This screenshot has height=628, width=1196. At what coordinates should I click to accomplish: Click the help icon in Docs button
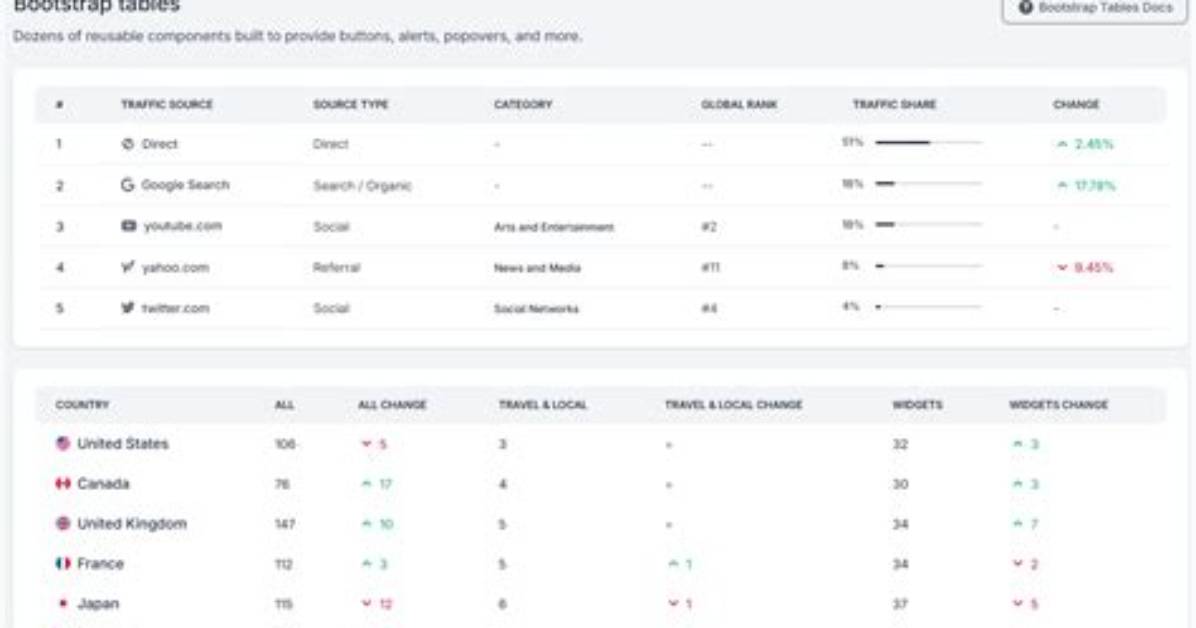(1026, 8)
